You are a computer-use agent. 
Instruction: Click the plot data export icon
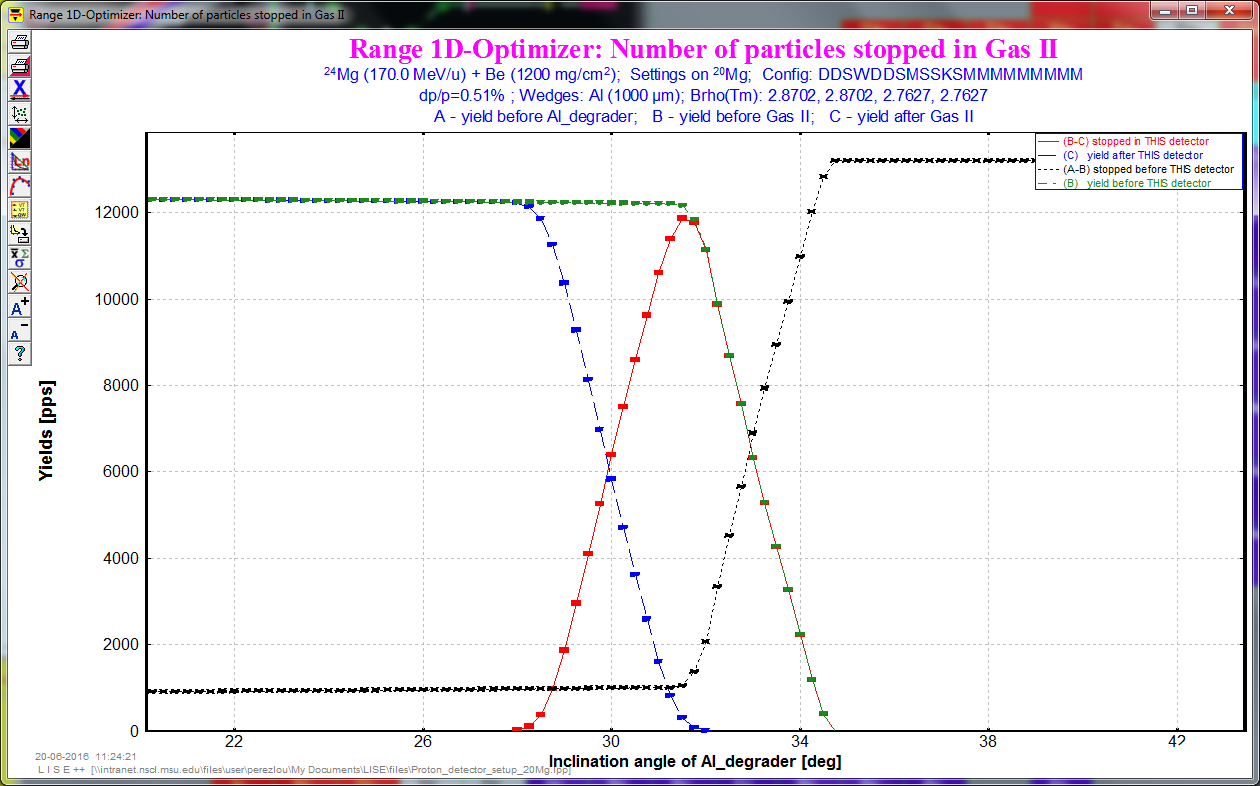coord(19,234)
